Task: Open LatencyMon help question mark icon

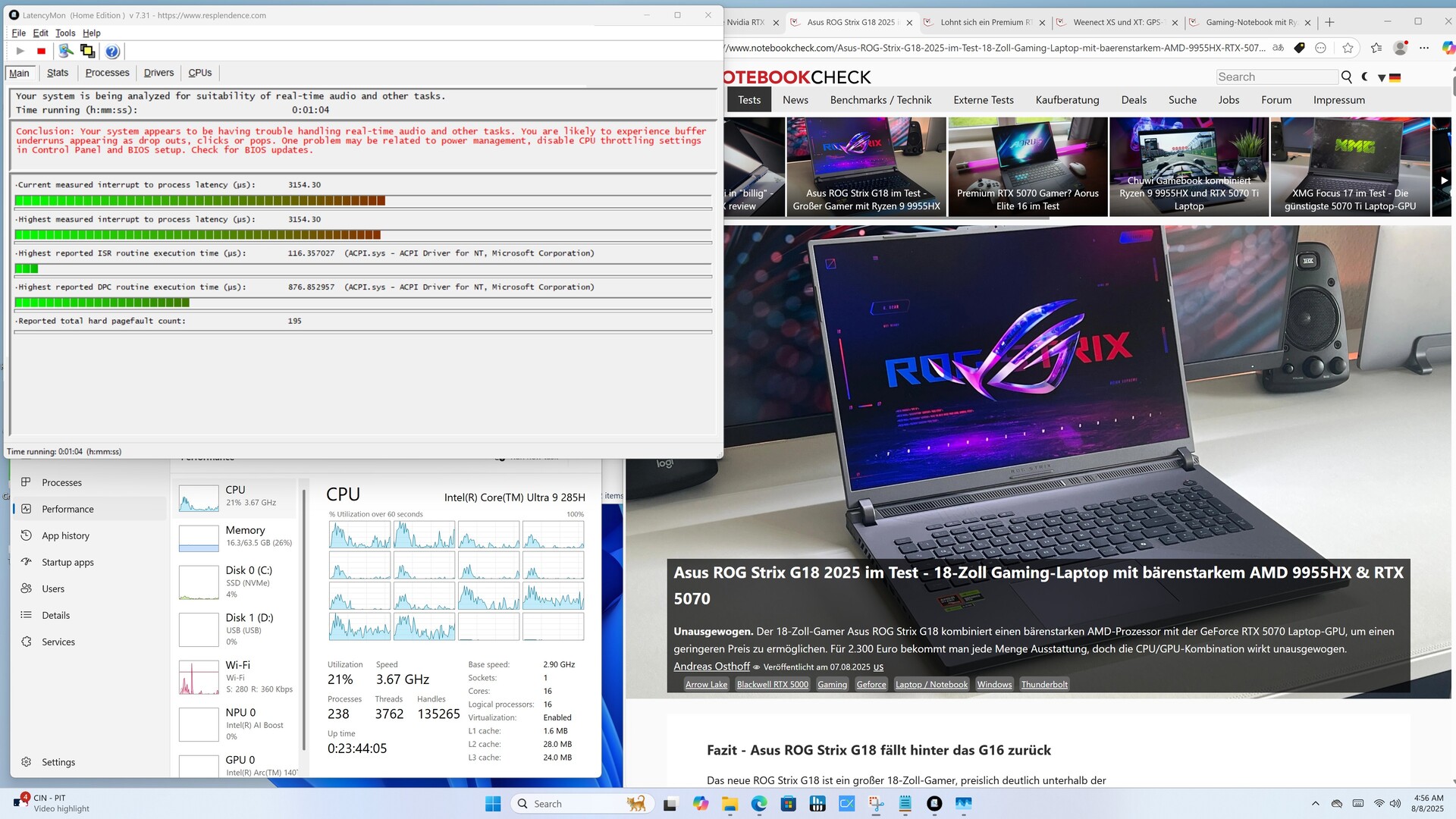Action: click(x=112, y=51)
